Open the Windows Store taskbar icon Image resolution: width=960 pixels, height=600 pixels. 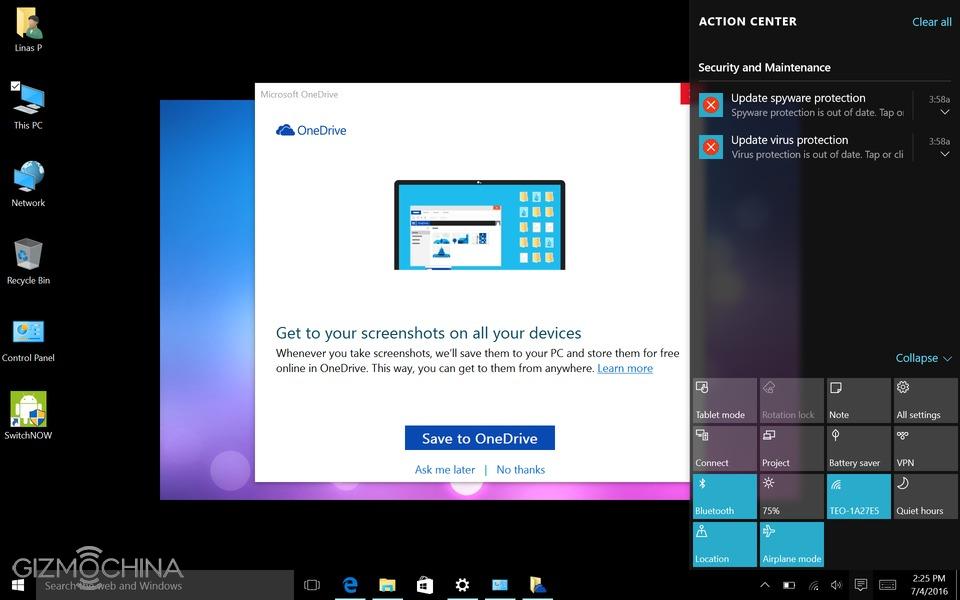click(424, 585)
